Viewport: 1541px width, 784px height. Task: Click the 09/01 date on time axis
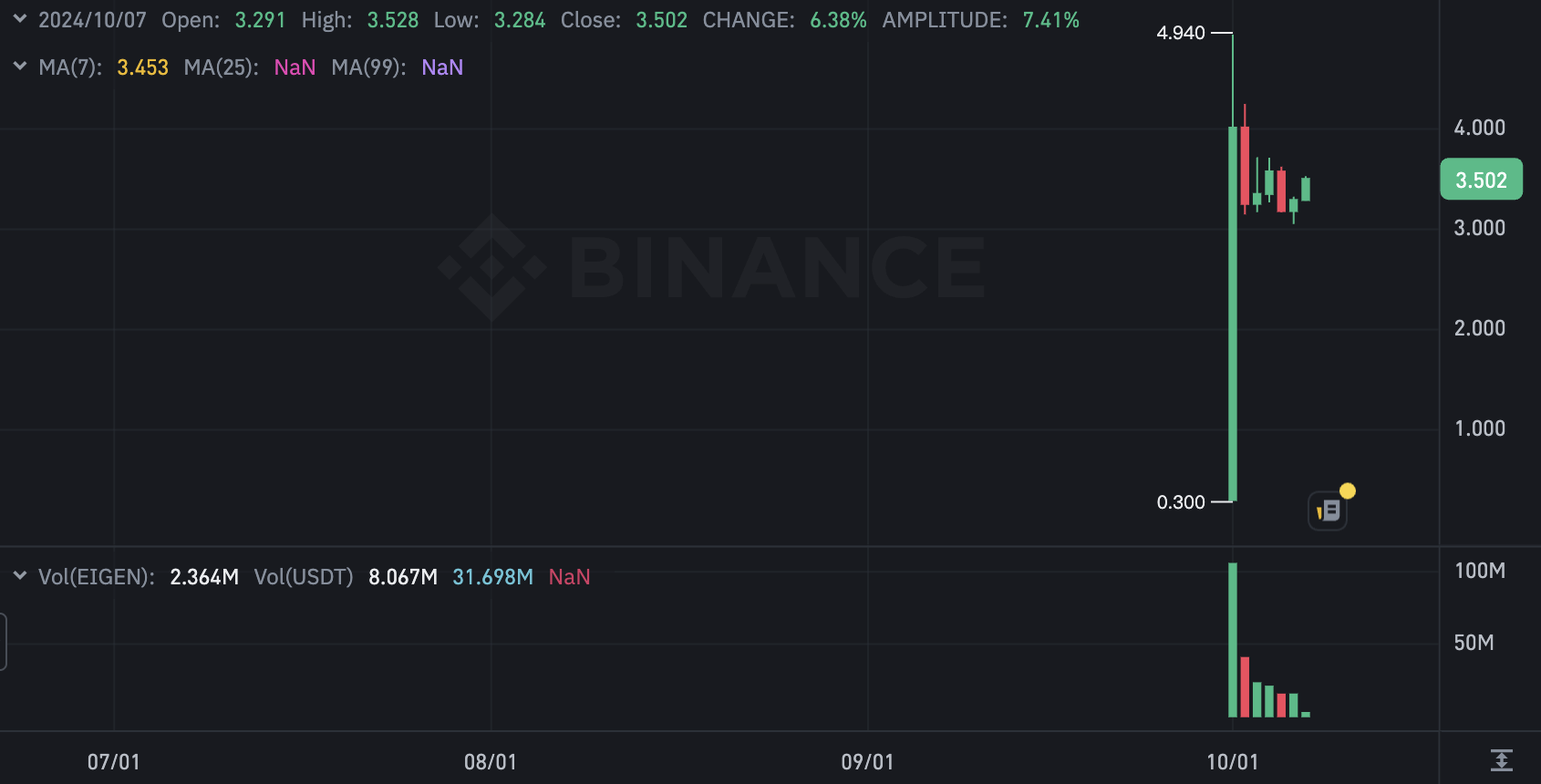click(x=867, y=762)
